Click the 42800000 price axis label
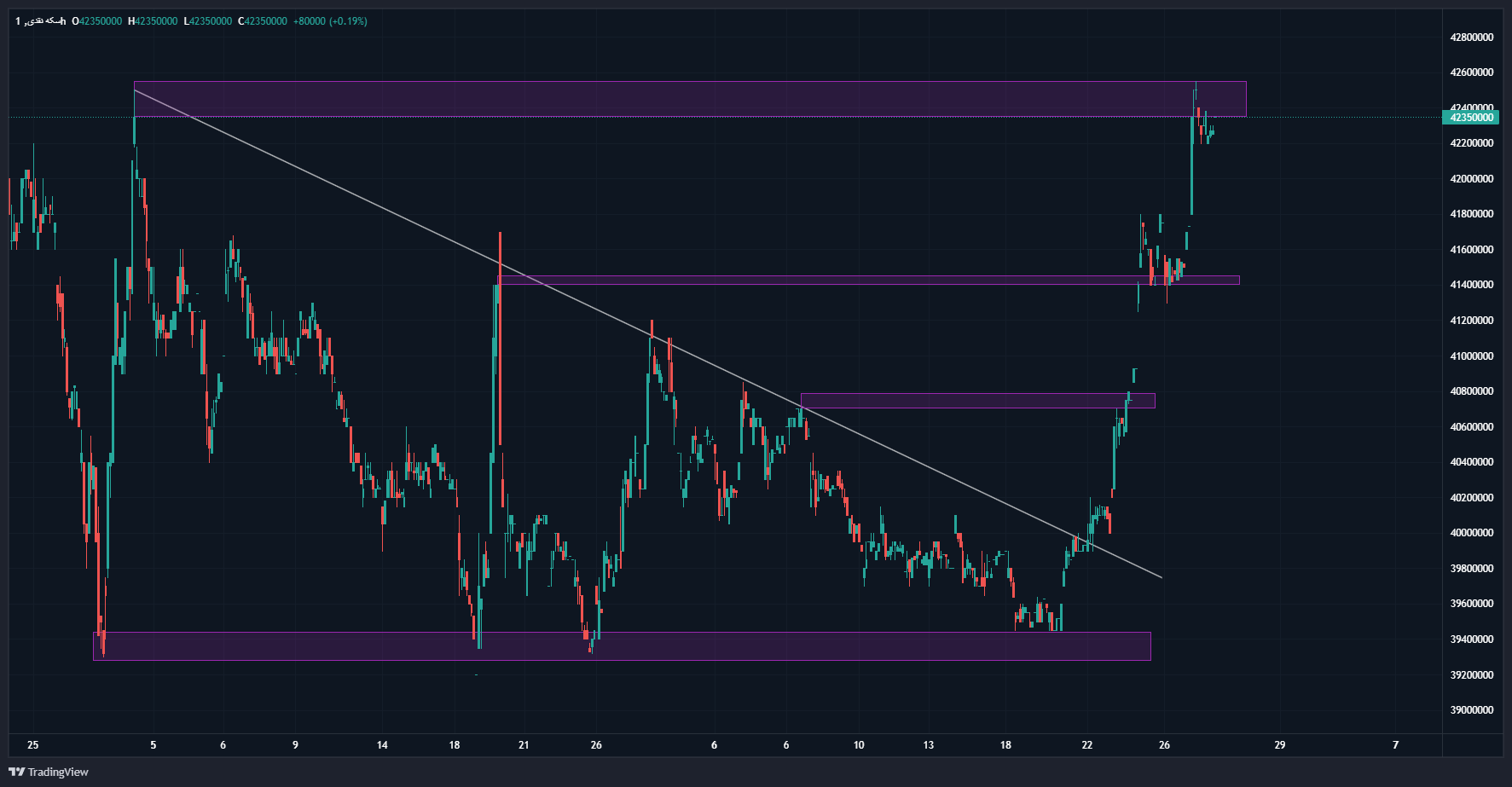This screenshot has width=1512, height=787. [x=1471, y=38]
